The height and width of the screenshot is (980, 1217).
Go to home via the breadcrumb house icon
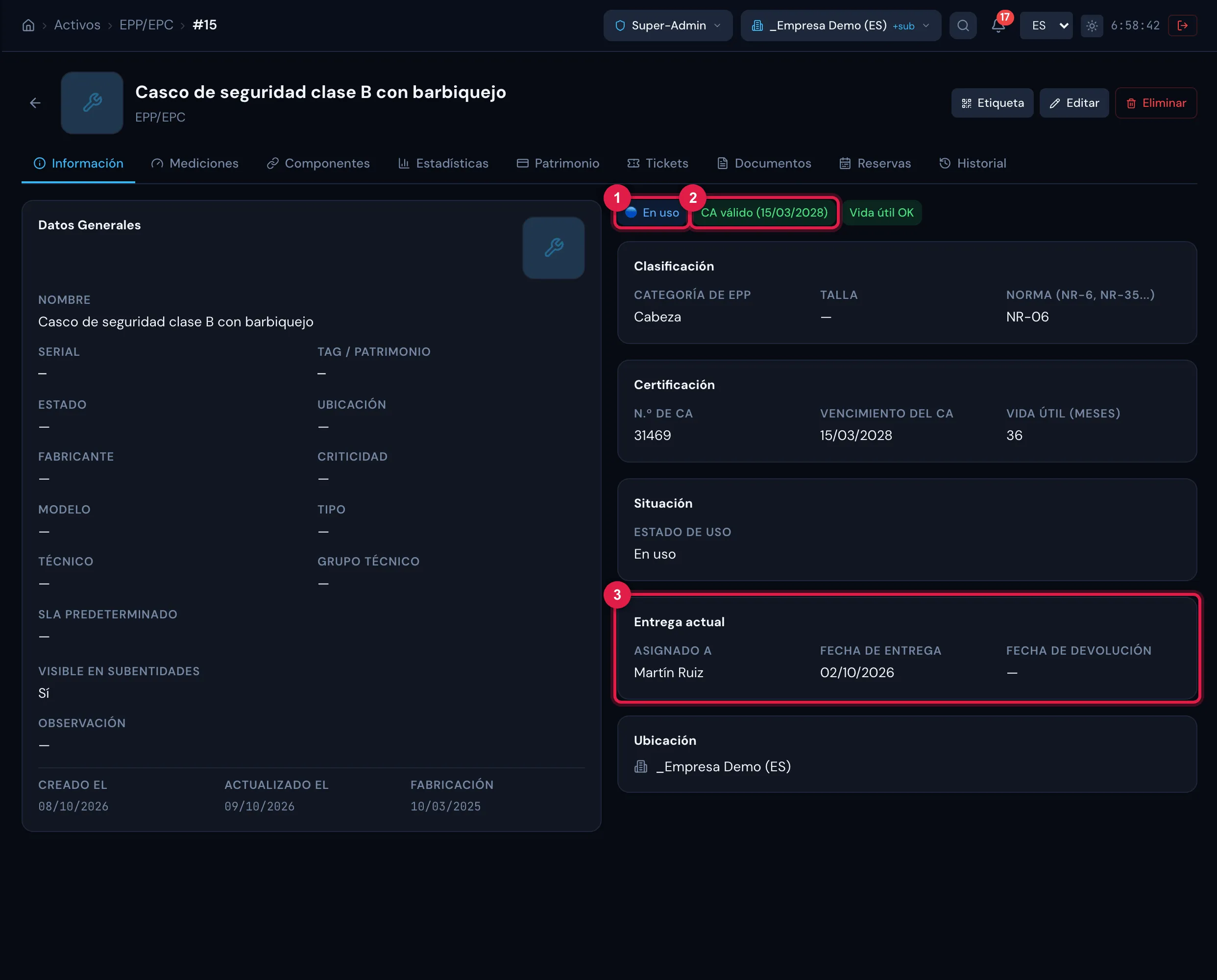pyautogui.click(x=28, y=25)
